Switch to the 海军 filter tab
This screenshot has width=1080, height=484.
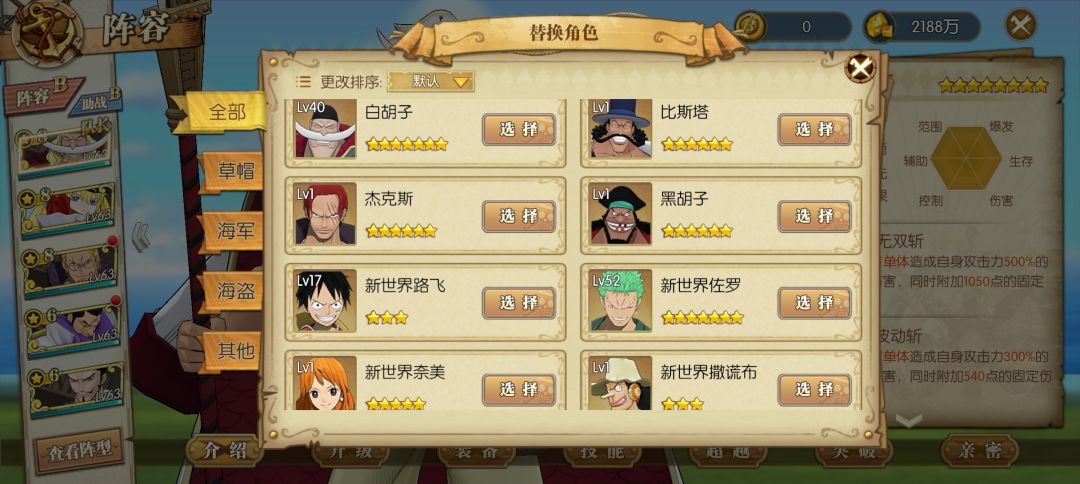click(233, 232)
